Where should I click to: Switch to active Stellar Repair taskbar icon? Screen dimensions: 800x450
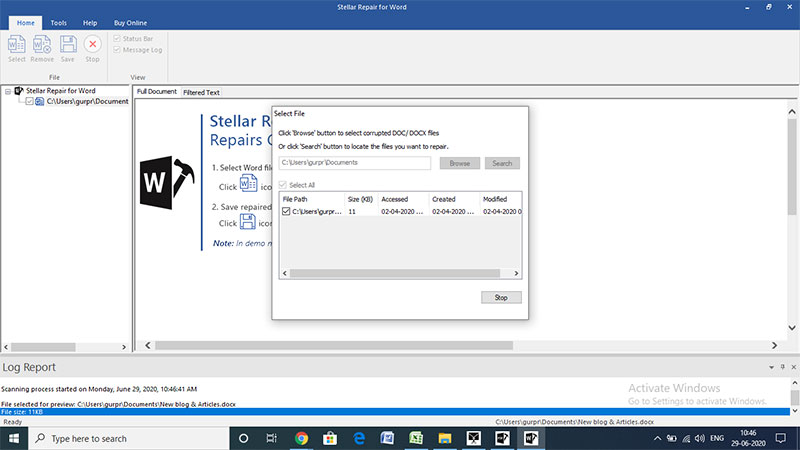click(x=531, y=438)
